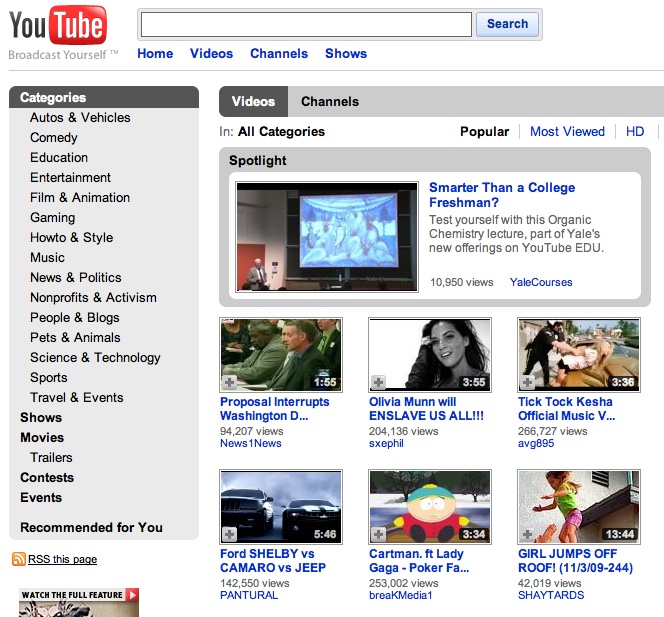
Task: Open the News & Politics category
Action: tap(76, 277)
